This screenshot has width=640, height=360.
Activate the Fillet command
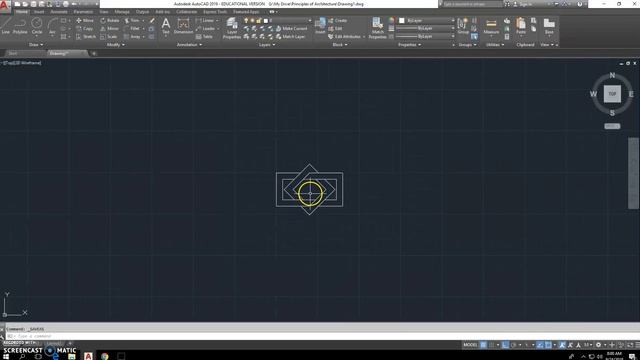[x=132, y=29]
